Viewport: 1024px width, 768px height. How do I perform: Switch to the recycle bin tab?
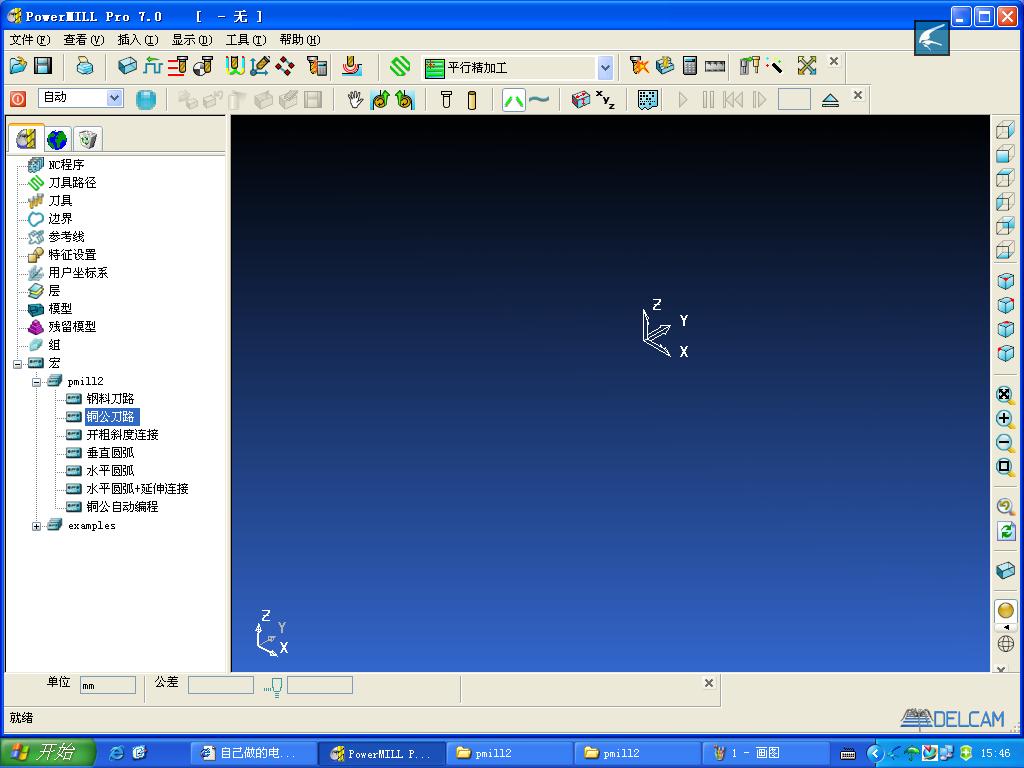point(87,139)
